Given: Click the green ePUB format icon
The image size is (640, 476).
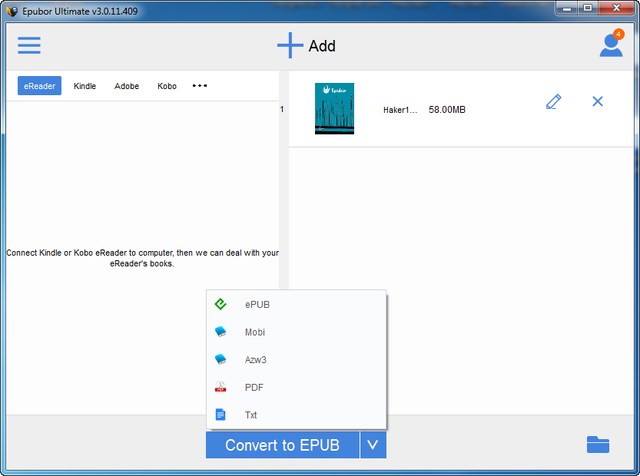Looking at the screenshot, I should (220, 304).
